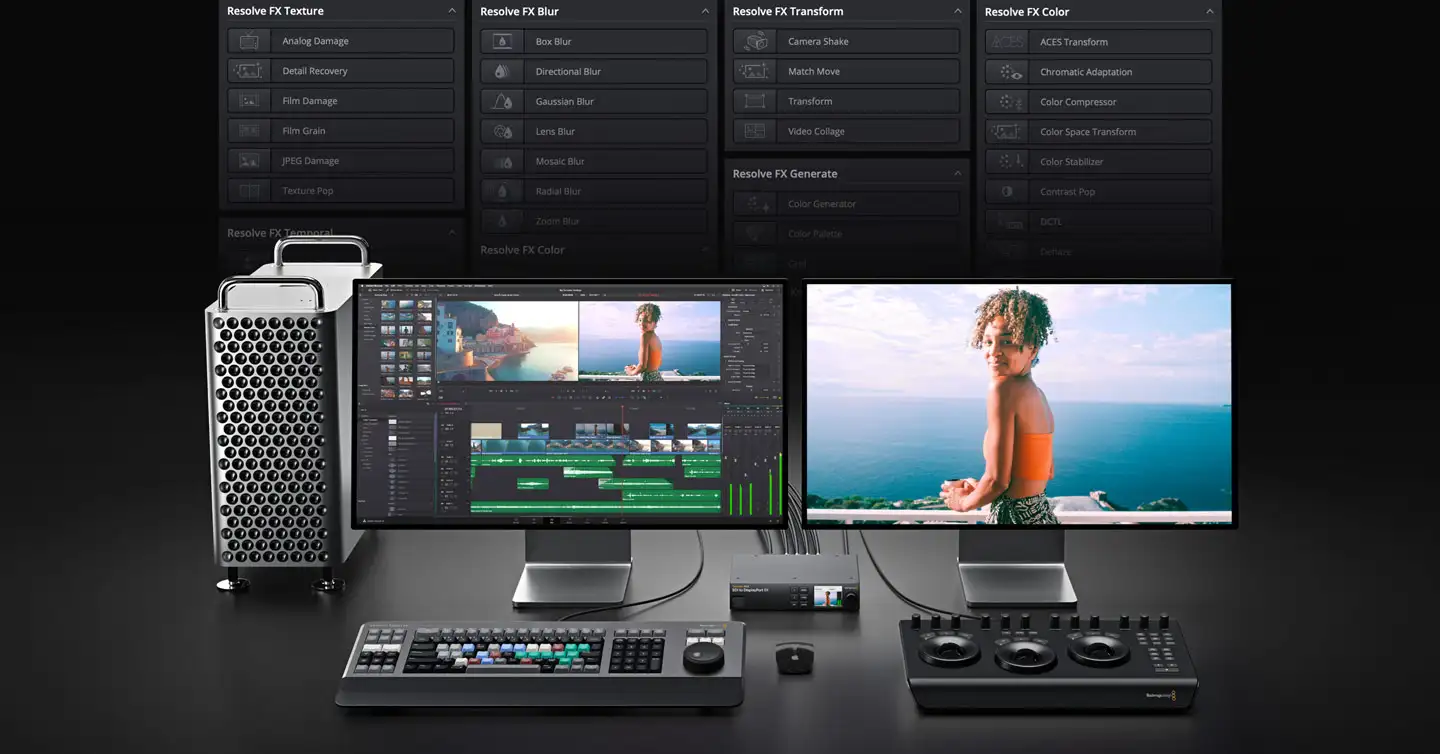Click the Gaussian Blur curve icon
Image resolution: width=1440 pixels, height=754 pixels.
coord(503,102)
